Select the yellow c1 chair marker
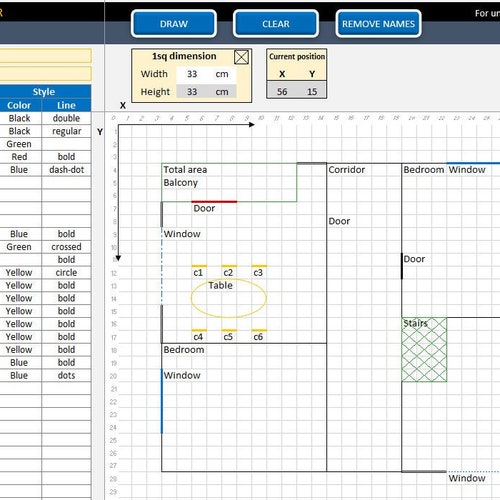Image resolution: width=500 pixels, height=500 pixels. coord(199,266)
